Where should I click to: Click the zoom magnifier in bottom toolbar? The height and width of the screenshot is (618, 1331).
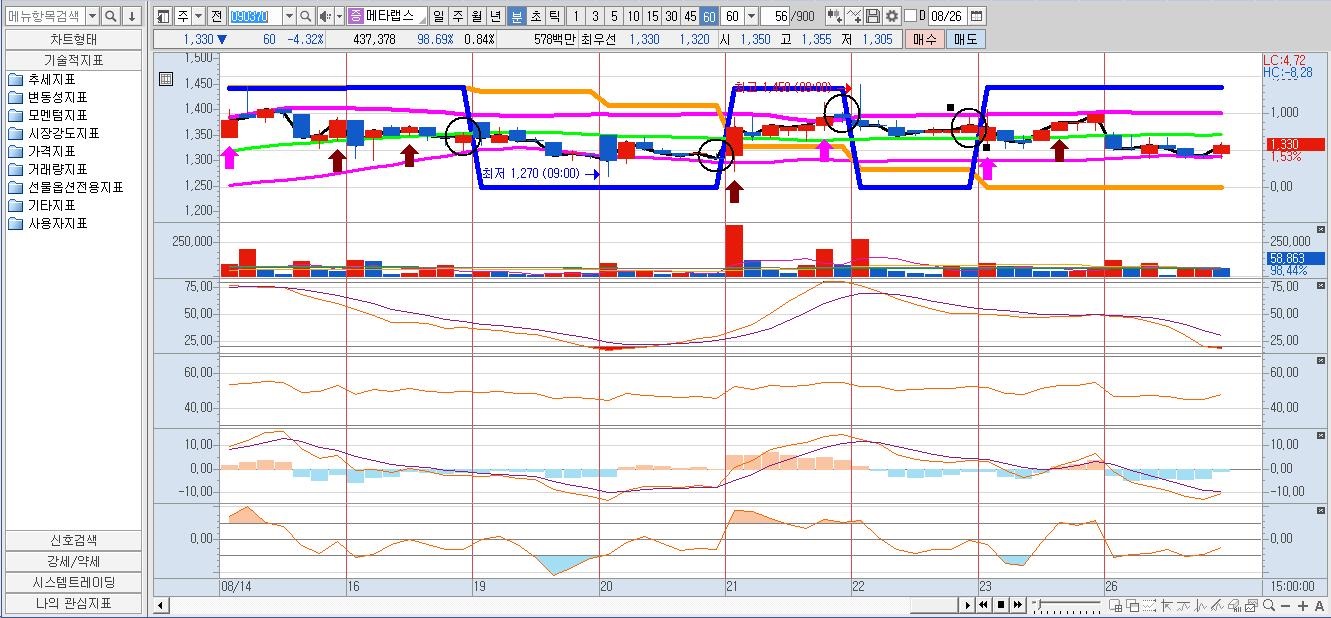coord(1269,605)
